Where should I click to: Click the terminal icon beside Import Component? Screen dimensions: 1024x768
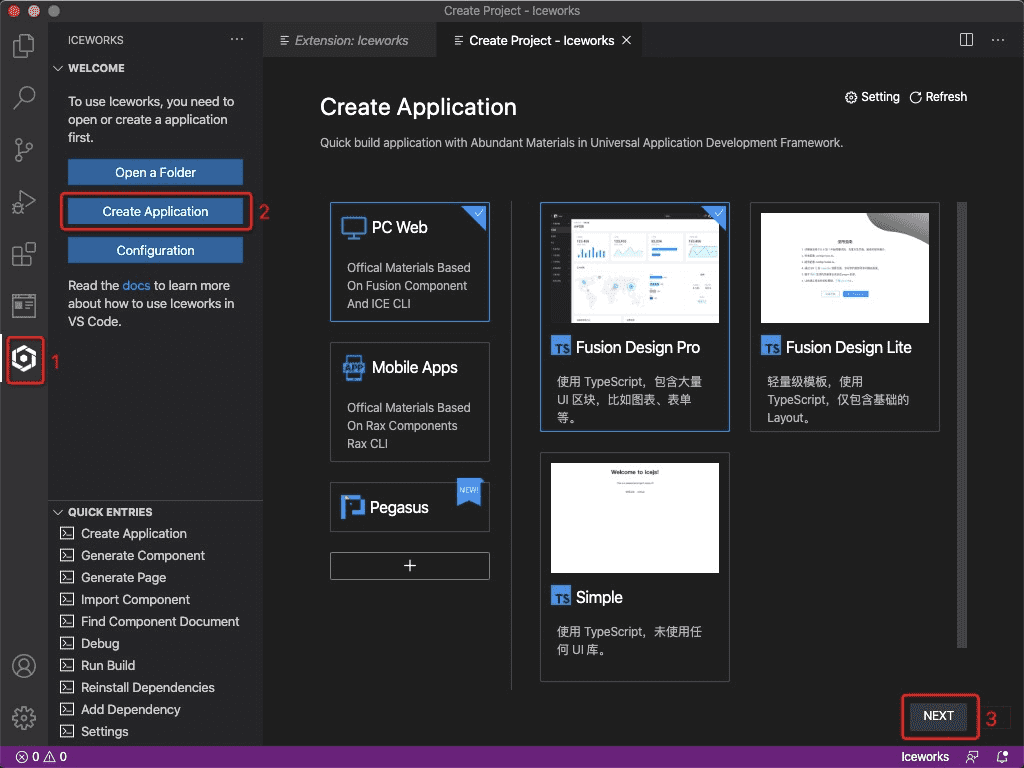click(67, 599)
